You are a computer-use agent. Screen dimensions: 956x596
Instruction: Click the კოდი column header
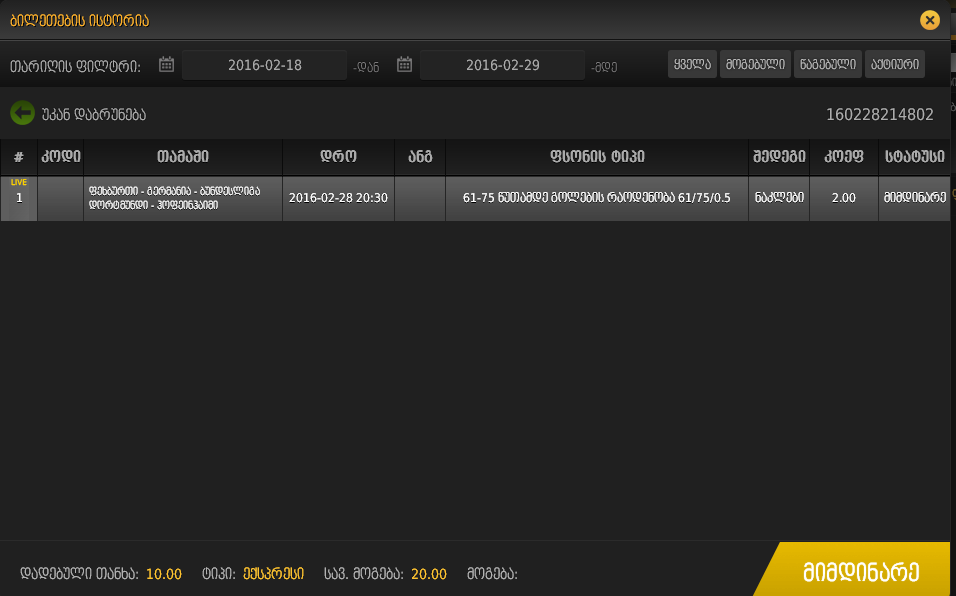[x=60, y=157]
